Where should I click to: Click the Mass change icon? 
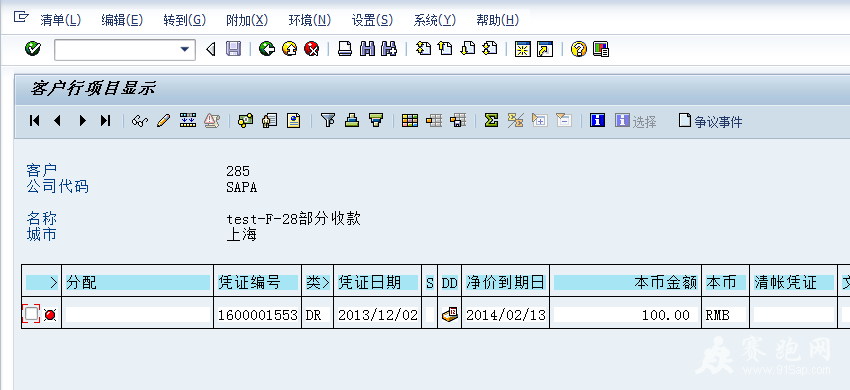[x=188, y=120]
